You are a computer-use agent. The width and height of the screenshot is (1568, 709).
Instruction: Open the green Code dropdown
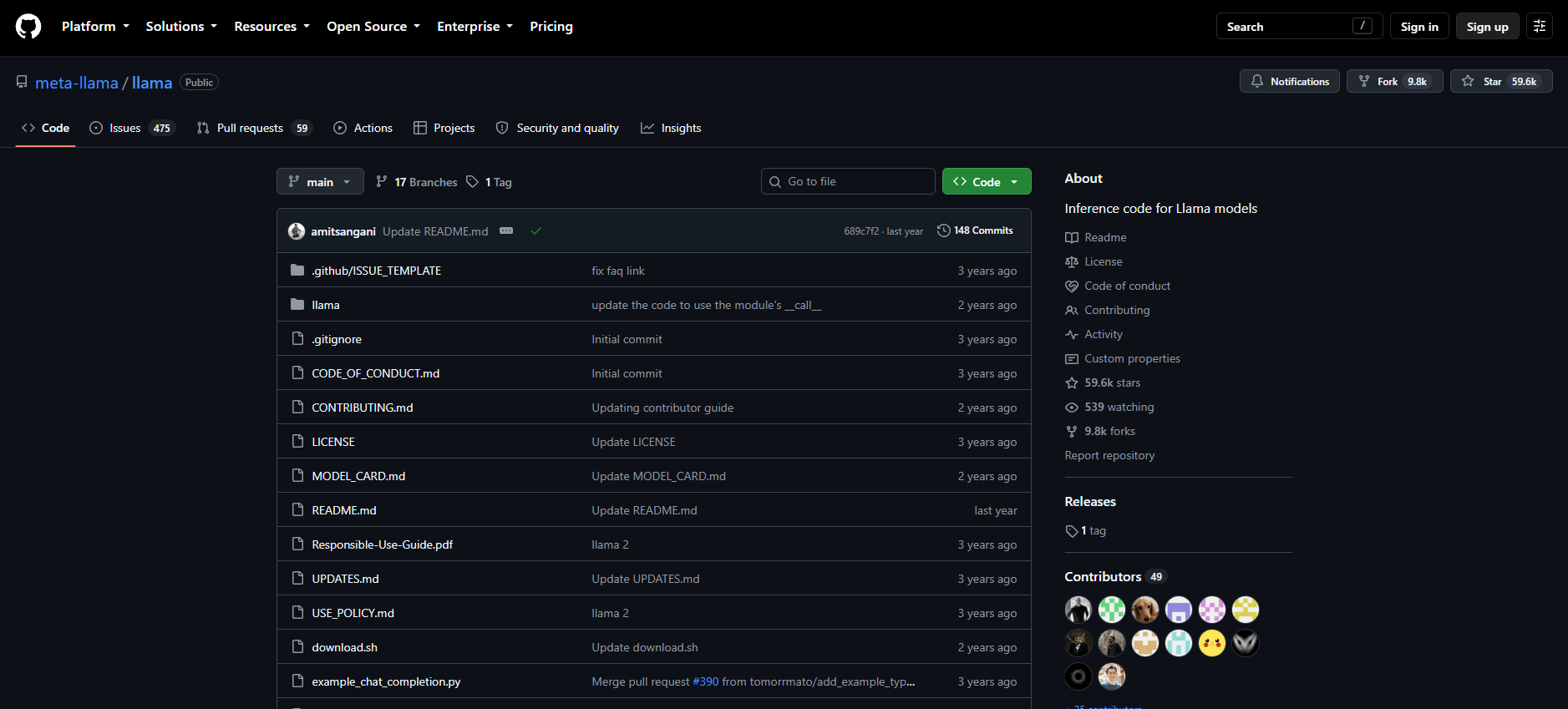(987, 181)
